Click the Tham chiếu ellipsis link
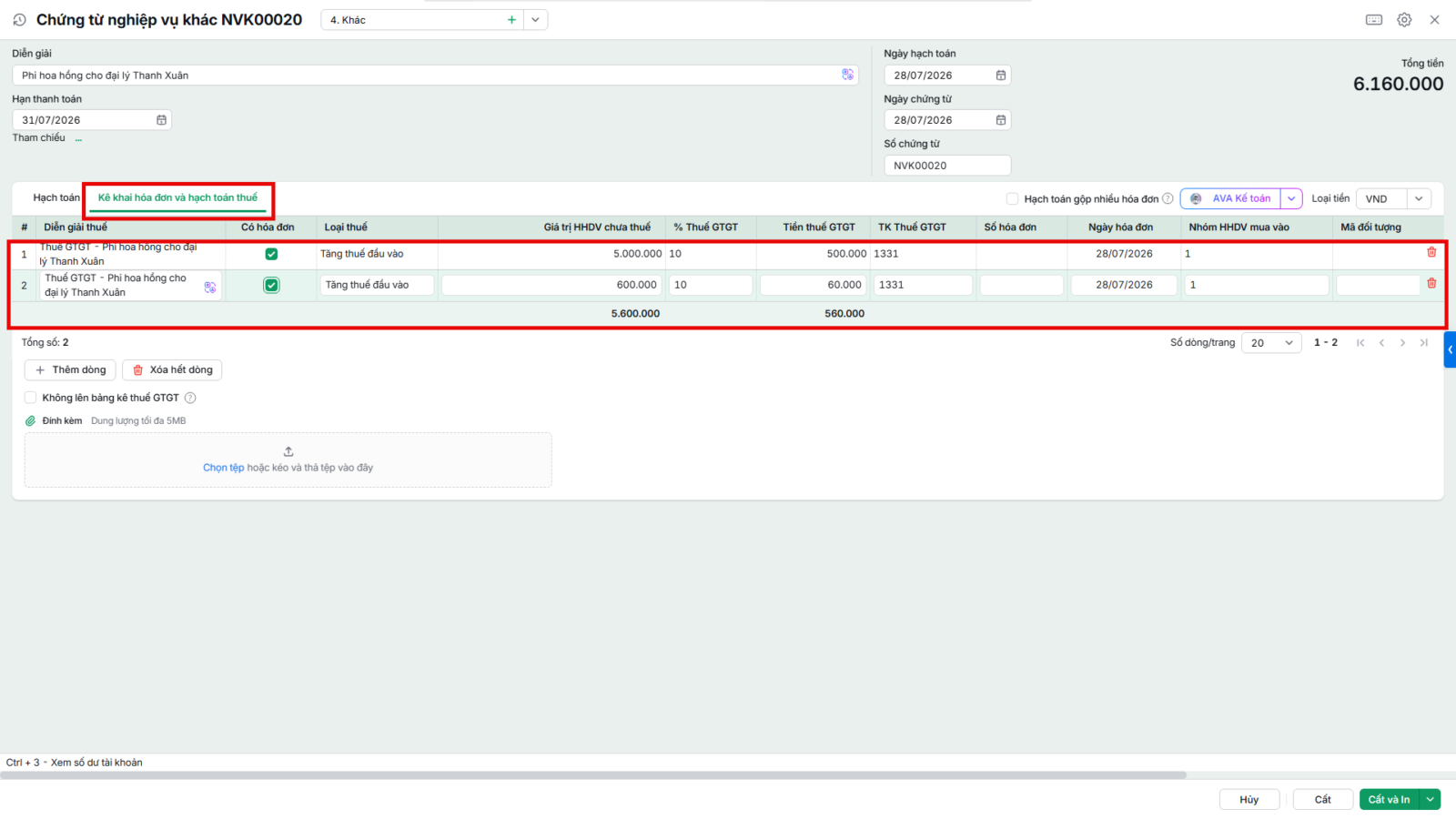1456x819 pixels. [x=79, y=138]
